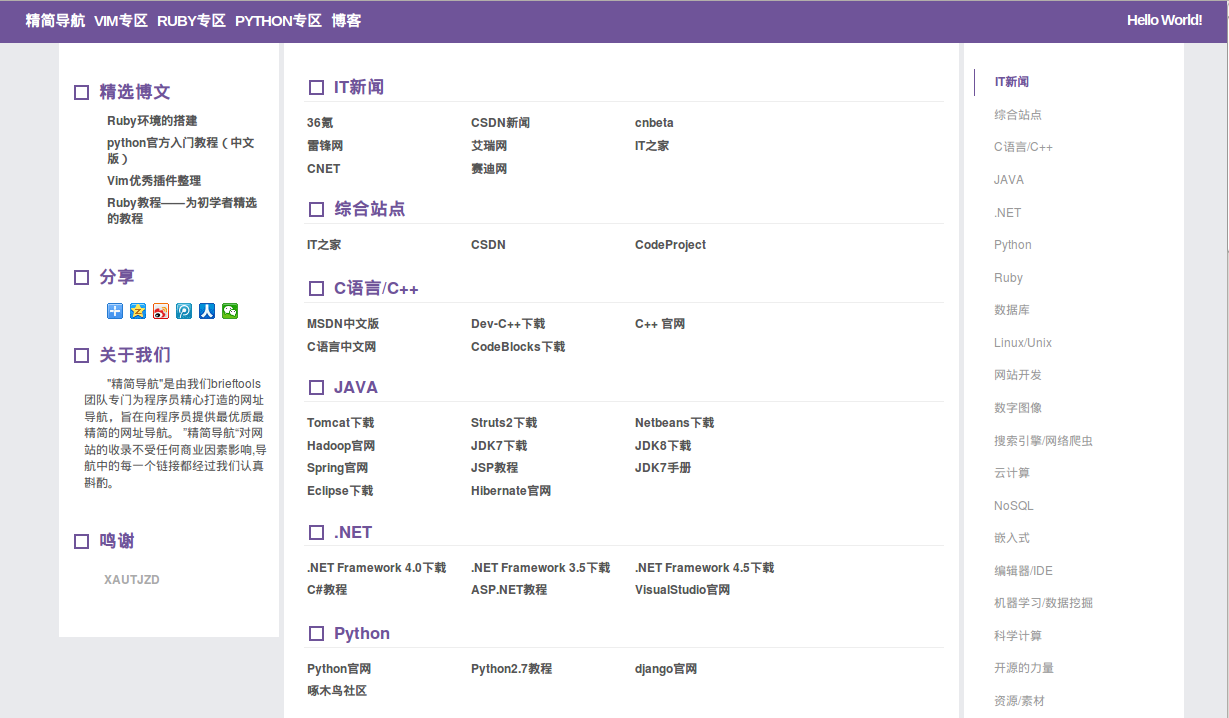Screen dimensions: 1229x718
Task: Open Vim优秀插件整理 blog post
Action: tap(154, 181)
